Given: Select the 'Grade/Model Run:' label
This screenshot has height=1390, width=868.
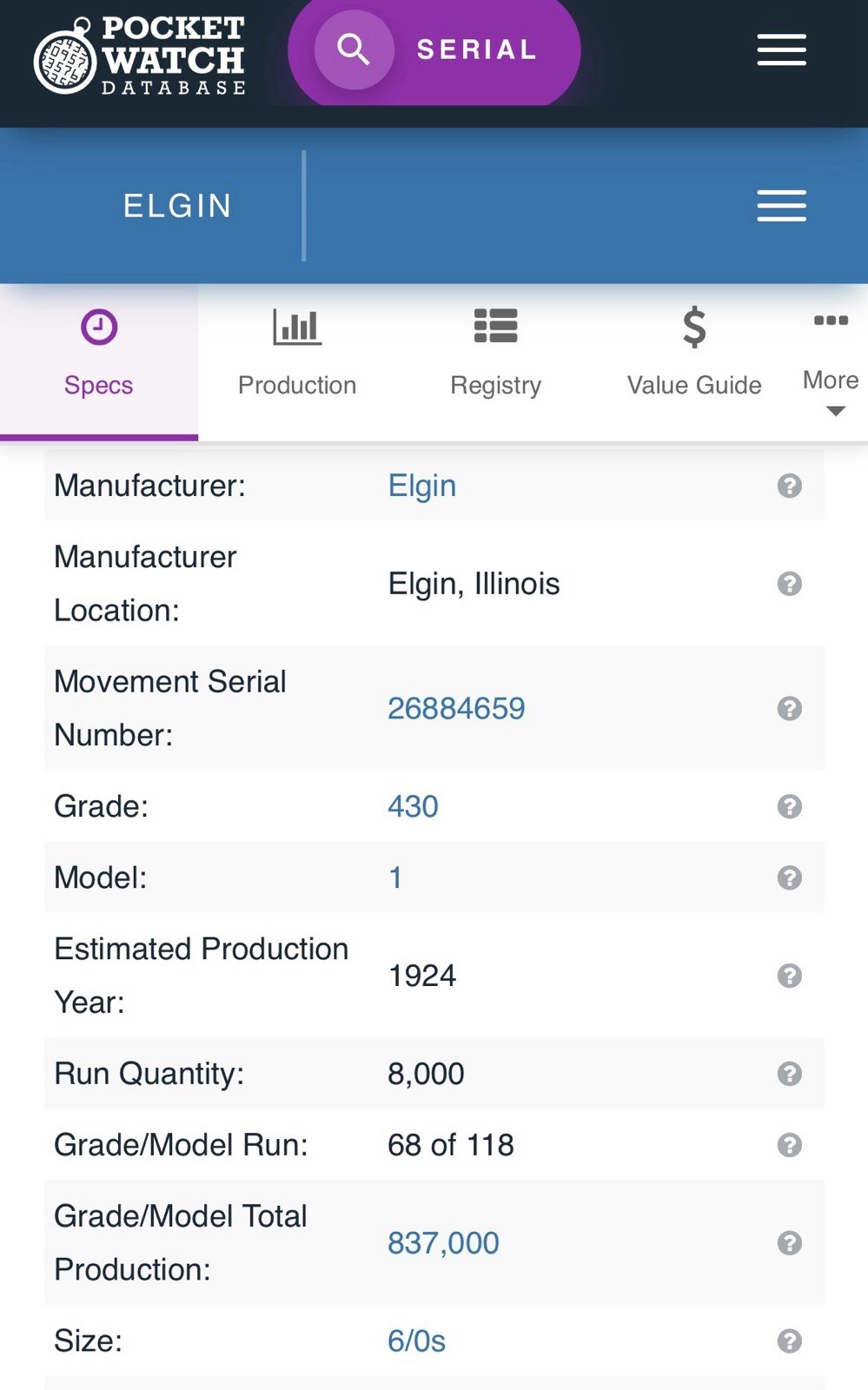Looking at the screenshot, I should click(181, 1146).
